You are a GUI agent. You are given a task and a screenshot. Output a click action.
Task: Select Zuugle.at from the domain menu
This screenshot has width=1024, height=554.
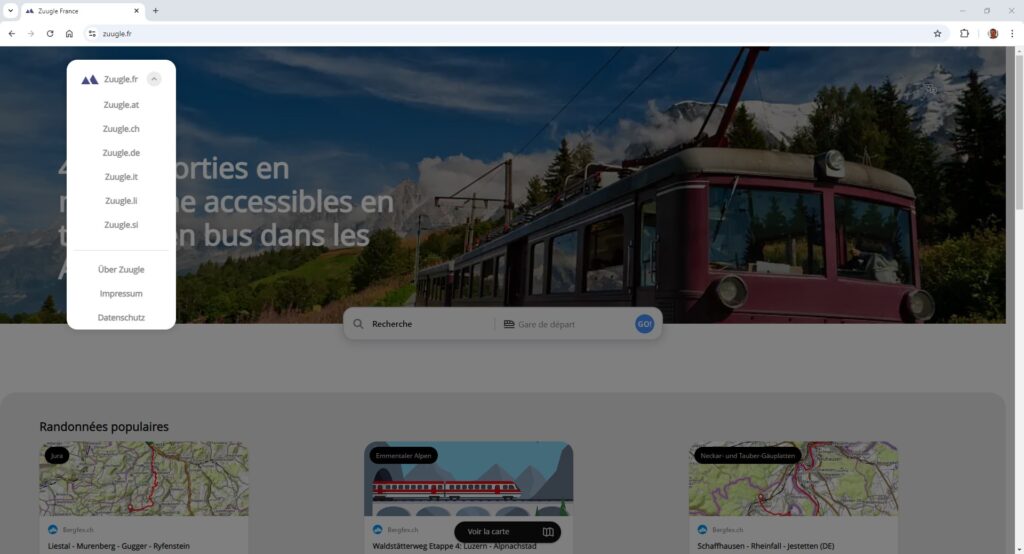point(121,105)
